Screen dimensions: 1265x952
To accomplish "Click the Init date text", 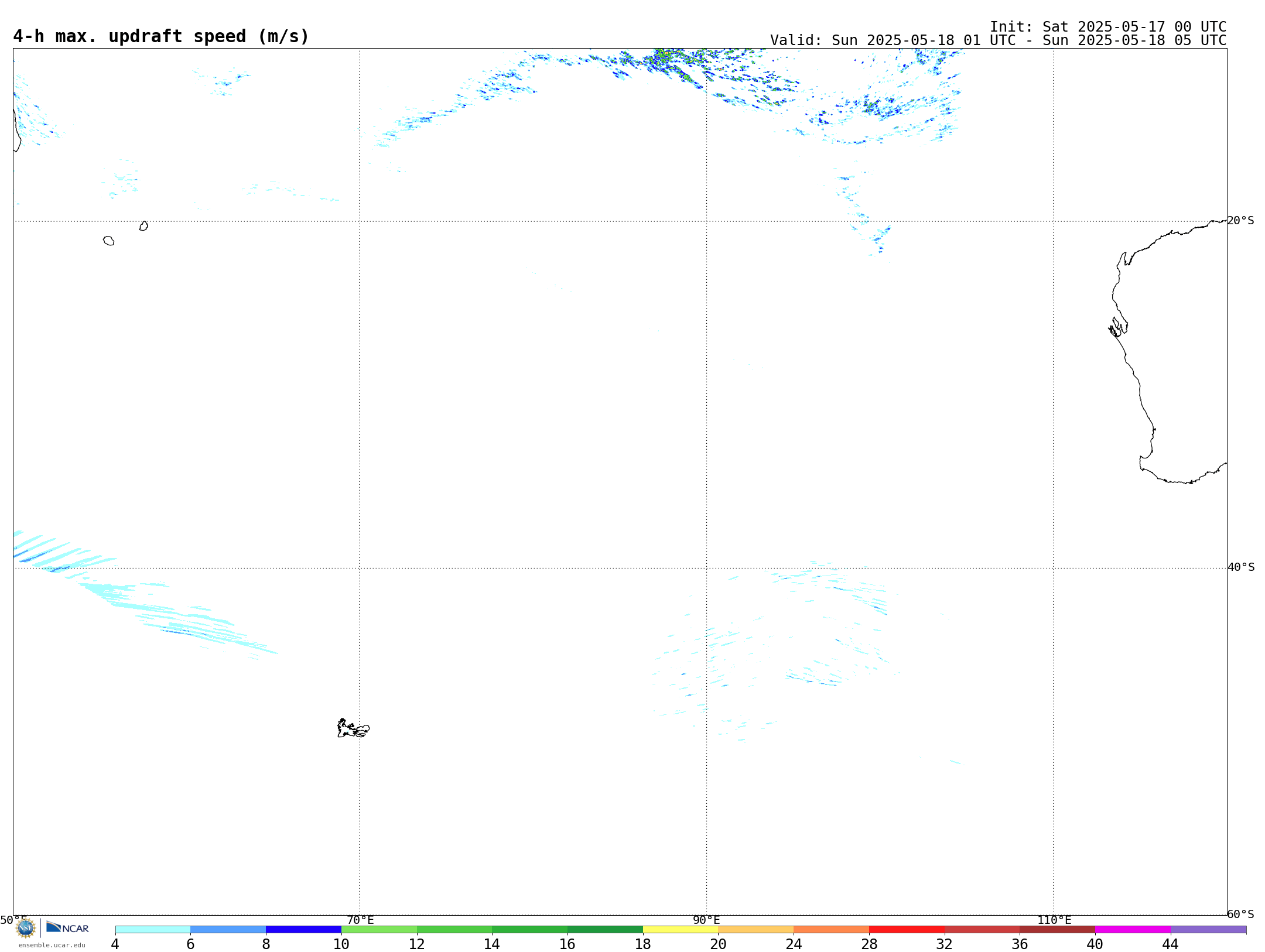I will pos(1108,27).
